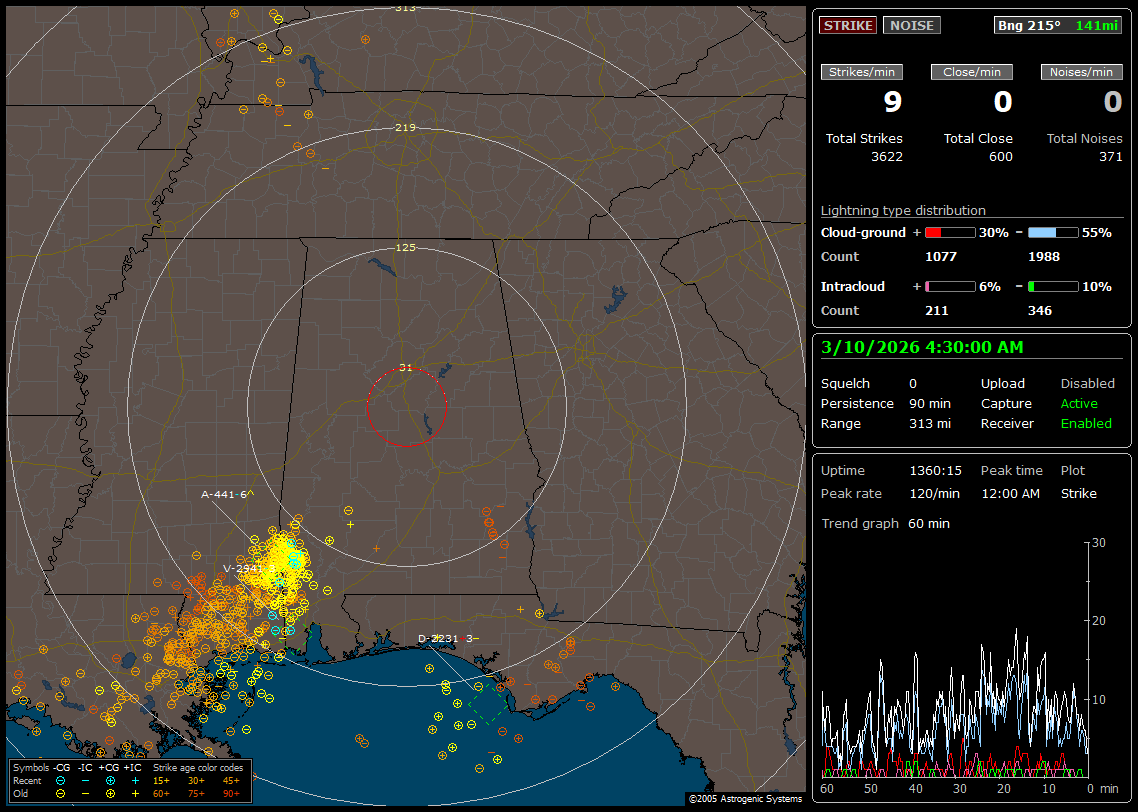Toggle the NOISE indicator

click(x=911, y=26)
